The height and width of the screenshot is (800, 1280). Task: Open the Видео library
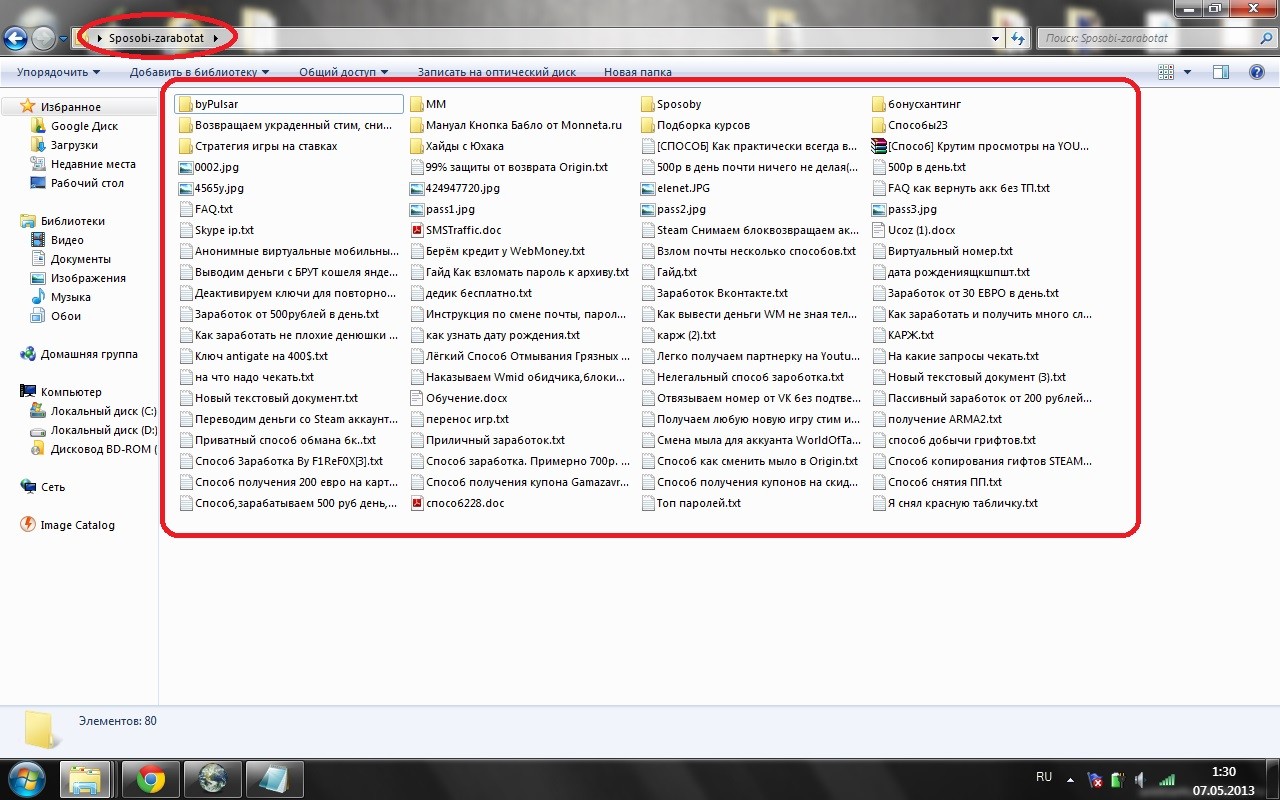(x=57, y=240)
